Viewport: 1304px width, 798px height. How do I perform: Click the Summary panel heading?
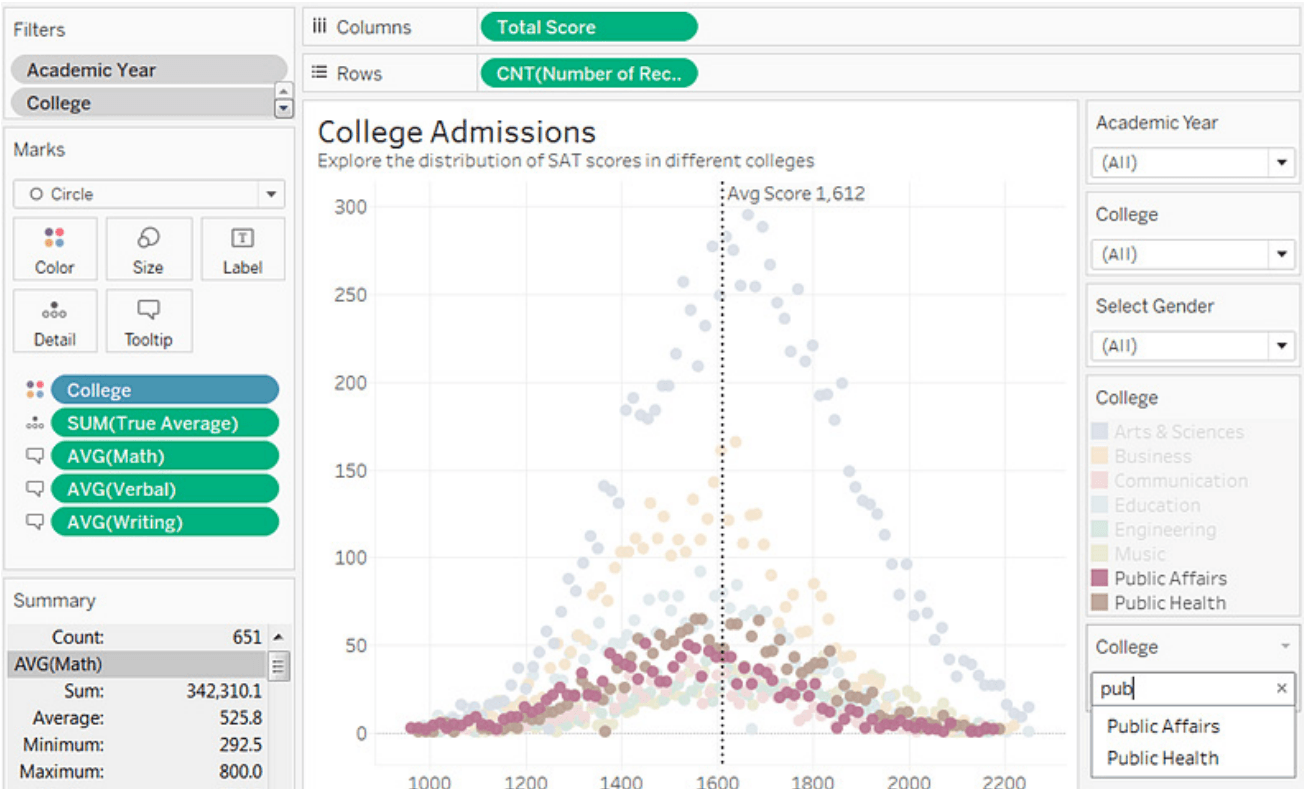54,600
